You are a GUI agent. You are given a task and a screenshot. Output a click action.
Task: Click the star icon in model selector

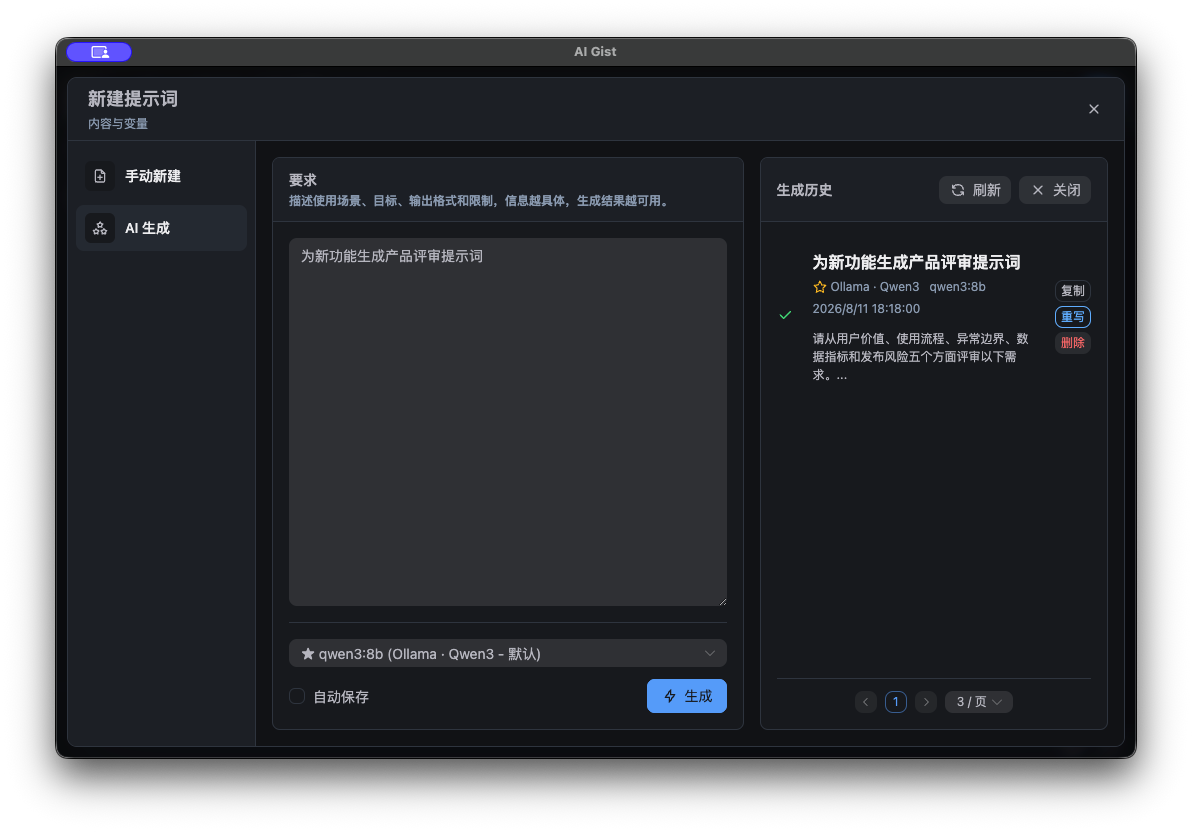click(x=308, y=653)
